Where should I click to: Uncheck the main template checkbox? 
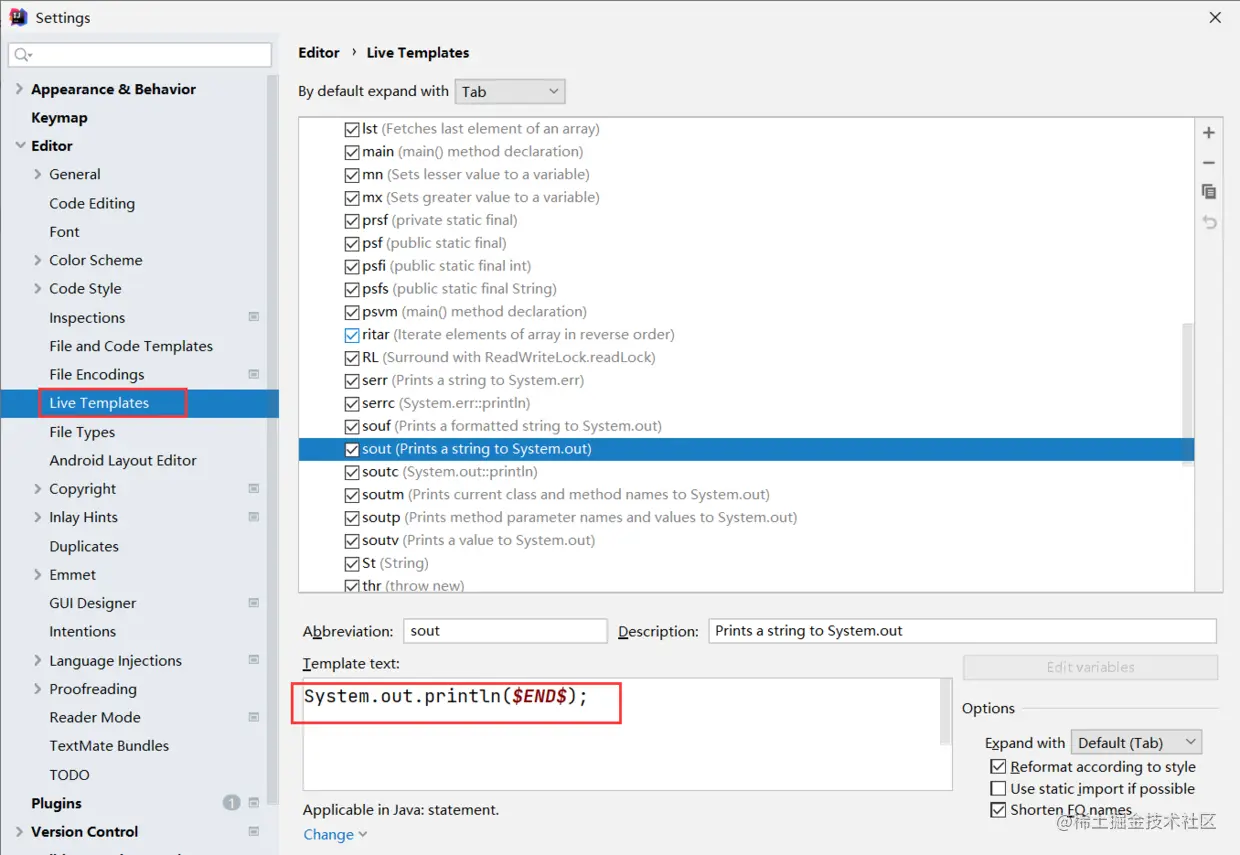[351, 152]
